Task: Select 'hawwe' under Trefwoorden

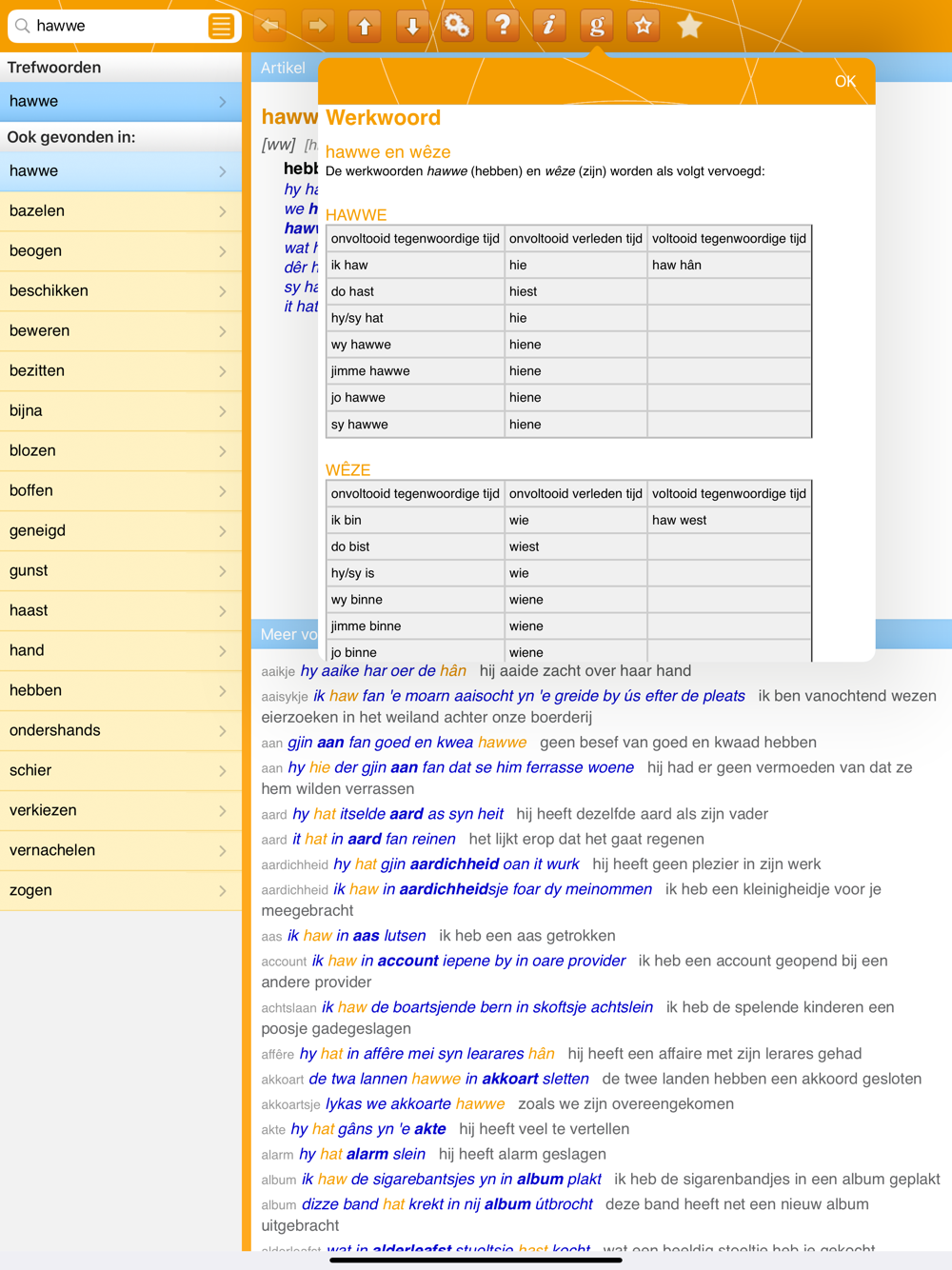Action: pyautogui.click(x=121, y=102)
